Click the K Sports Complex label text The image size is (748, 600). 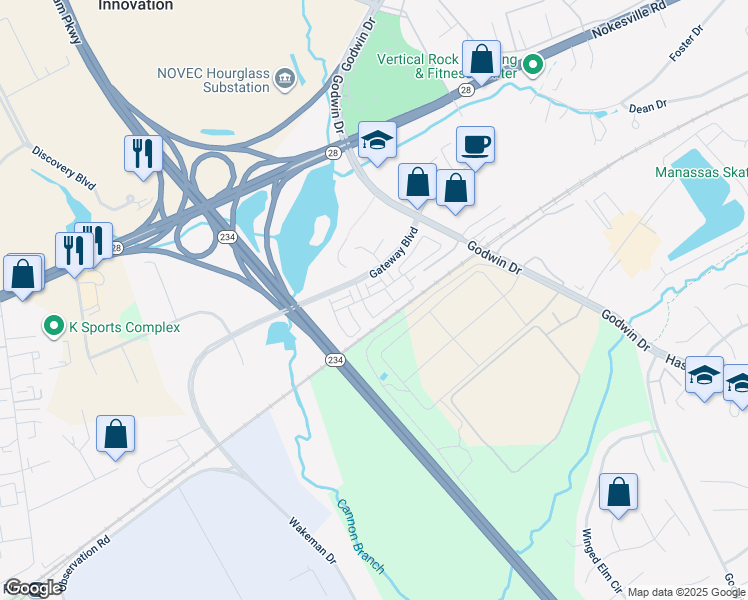click(125, 327)
